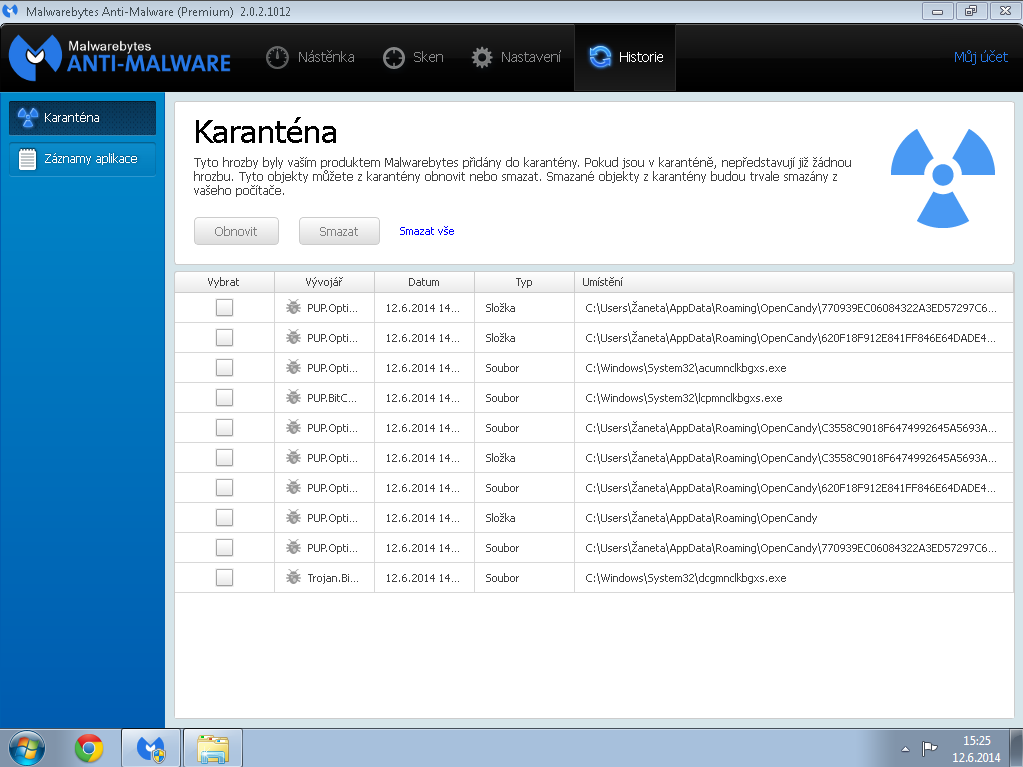Click the bug icon in the C3558C90 Složka row
The width and height of the screenshot is (1023, 767).
[x=294, y=457]
